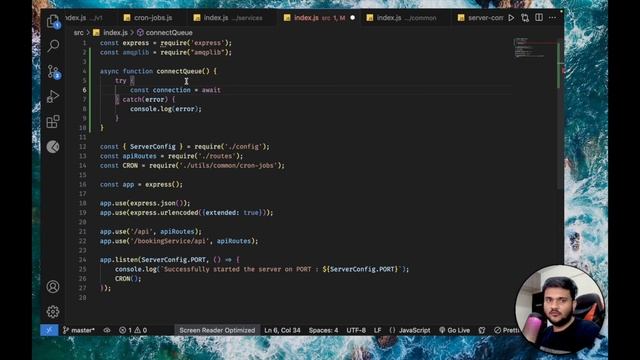This screenshot has width=640, height=360.
Task: Click Screen Reader Optimized status item
Action: click(217, 330)
